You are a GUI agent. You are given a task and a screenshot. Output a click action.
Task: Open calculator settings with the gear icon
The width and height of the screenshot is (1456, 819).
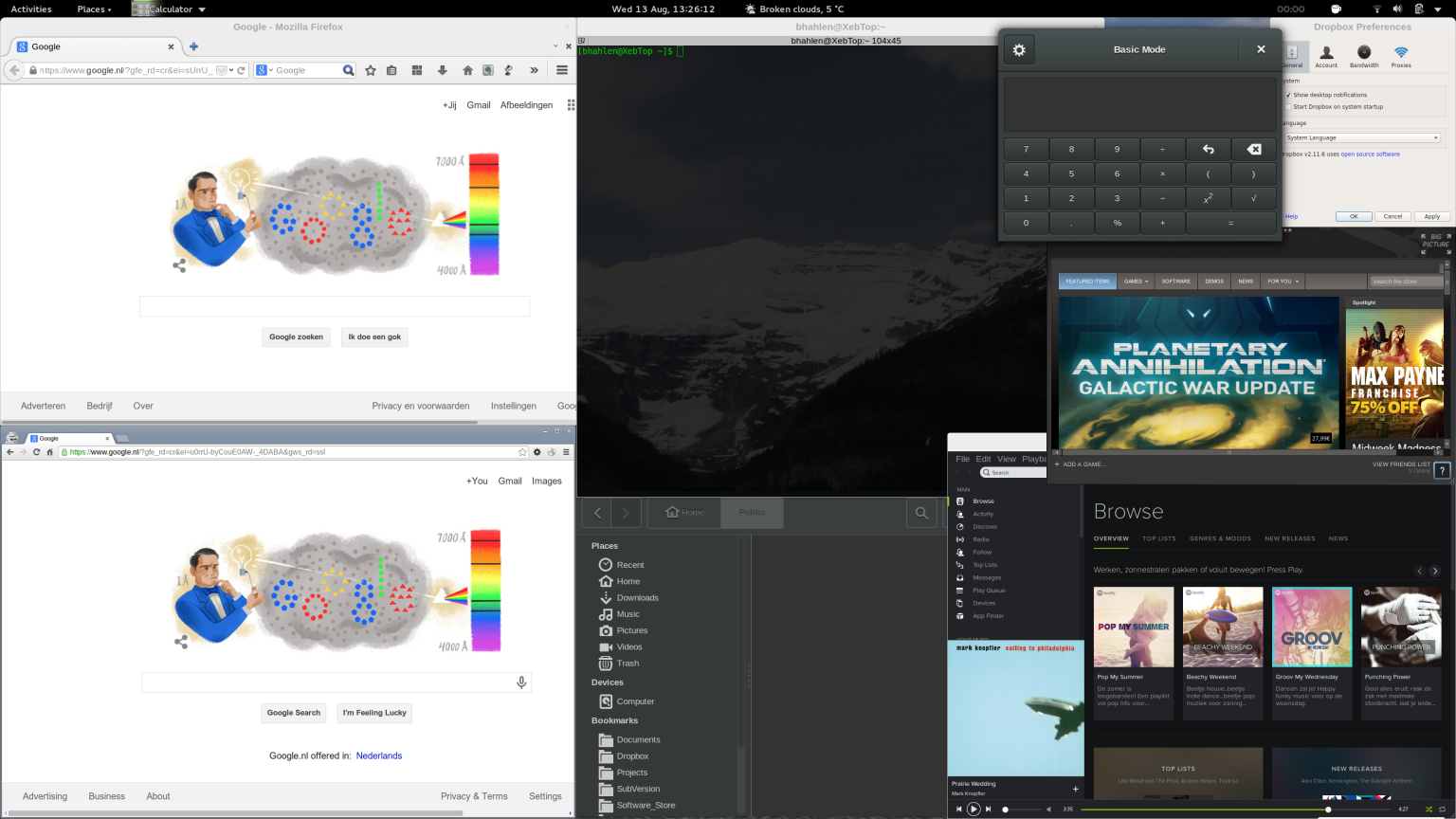point(1019,49)
